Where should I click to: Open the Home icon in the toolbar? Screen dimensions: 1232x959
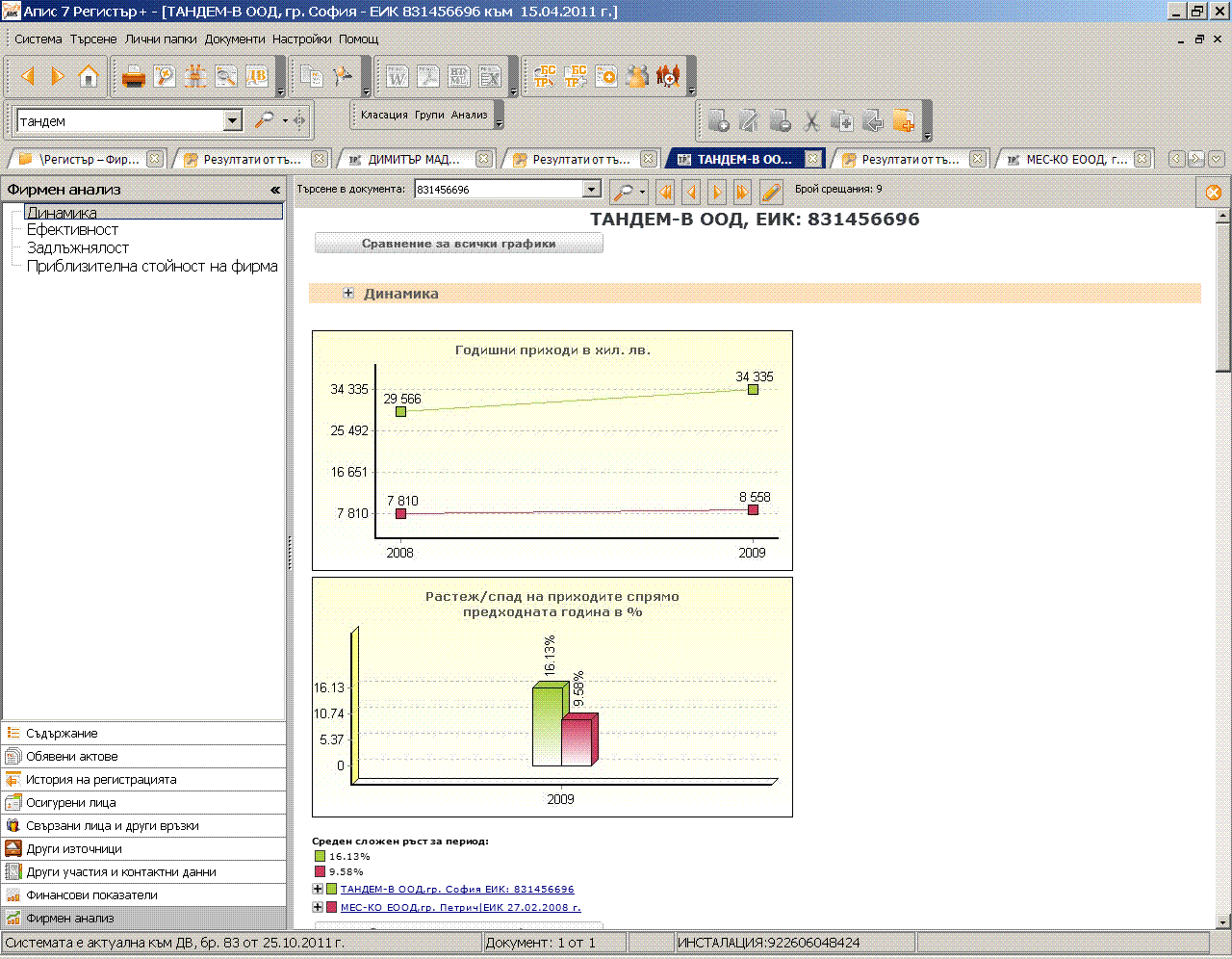point(89,76)
